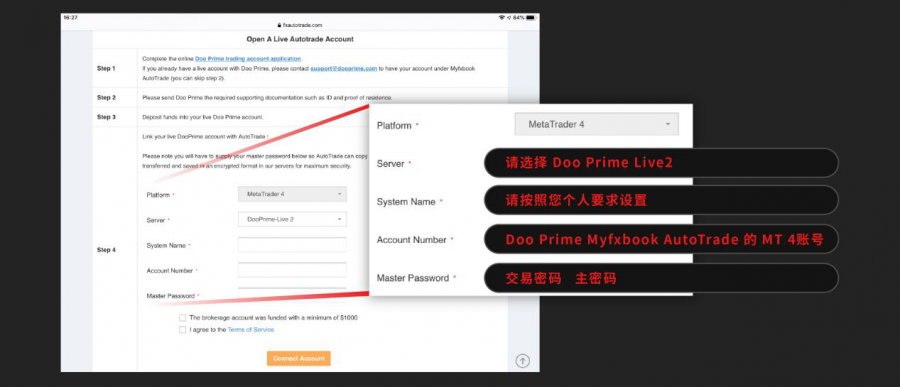900x387 pixels.
Task: Click the orange Connect Account button
Action: (x=298, y=358)
